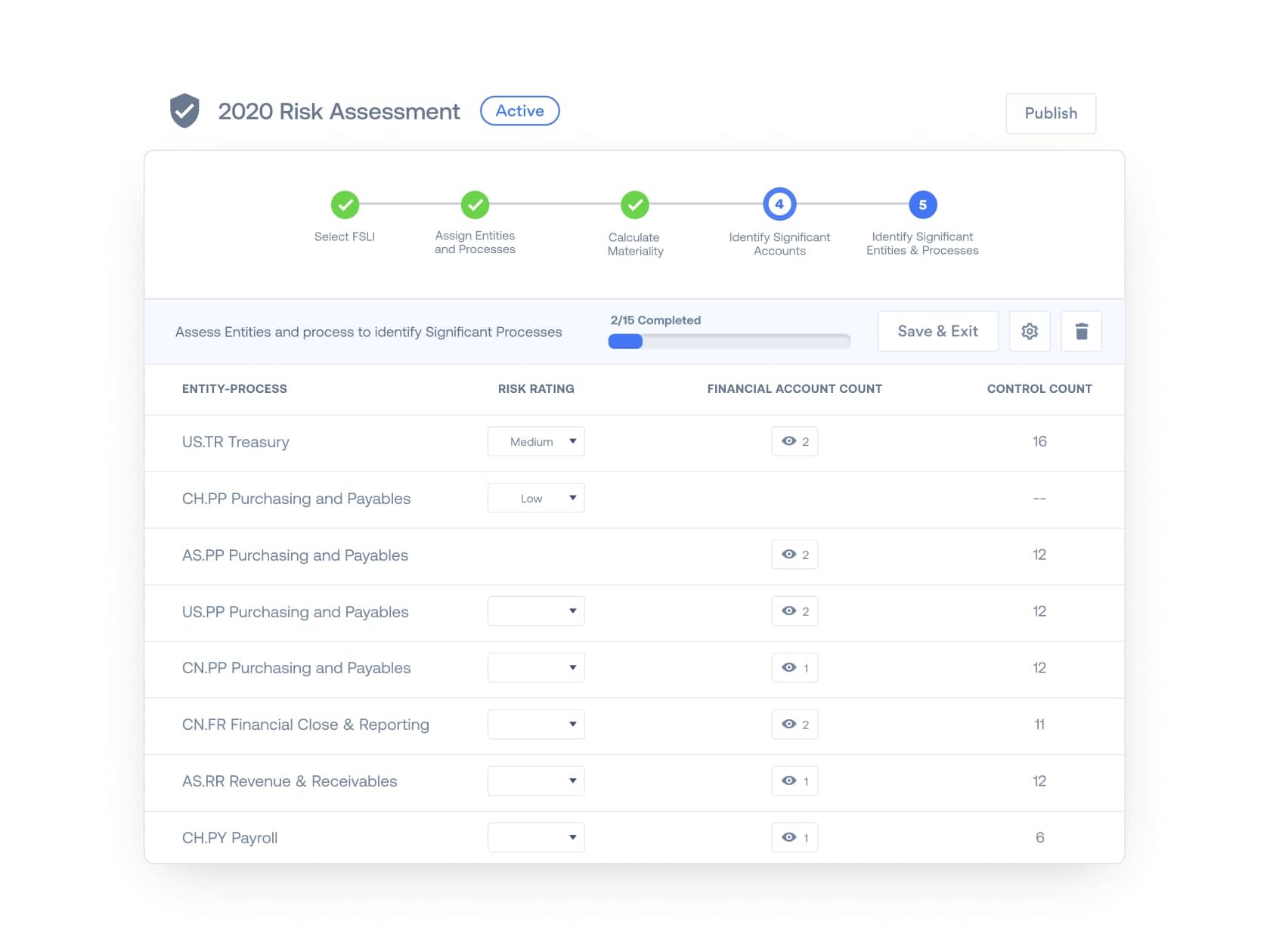Open risk rating dropdown for CH.PP Purchasing
Image resolution: width=1270 pixels, height=952 pixels.
(536, 499)
